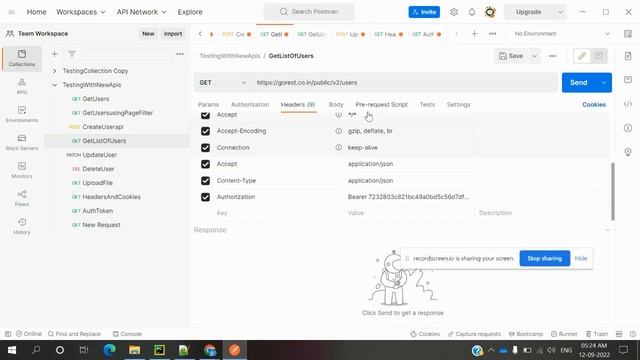Open the GET method dropdown
Viewport: 640px width, 360px height.
tap(222, 82)
